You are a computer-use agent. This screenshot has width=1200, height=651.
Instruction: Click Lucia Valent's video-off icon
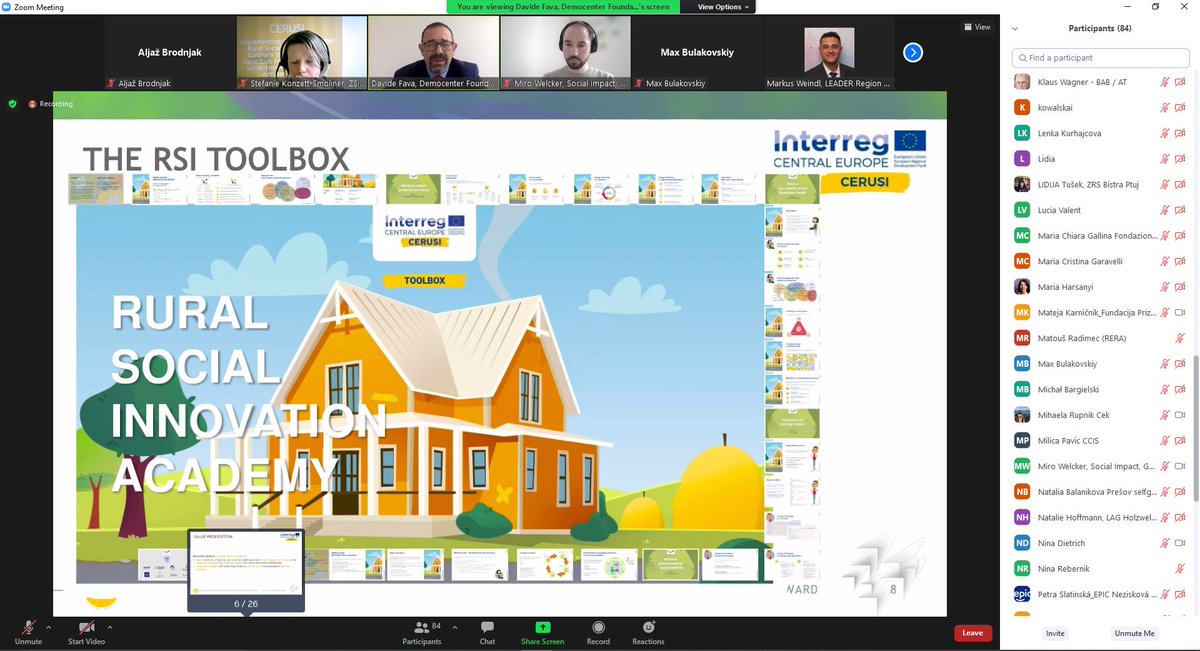click(1181, 210)
